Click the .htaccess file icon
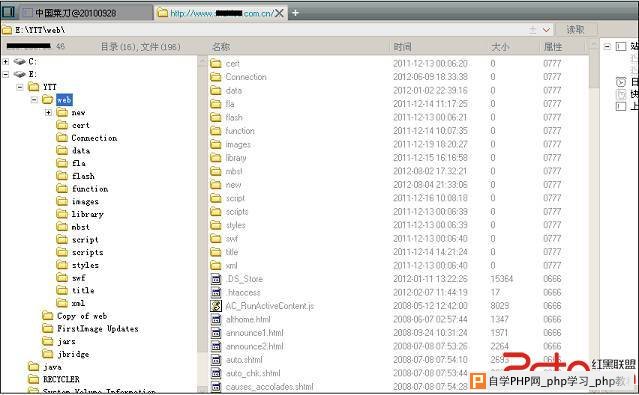The width and height of the screenshot is (639, 395). click(x=216, y=292)
